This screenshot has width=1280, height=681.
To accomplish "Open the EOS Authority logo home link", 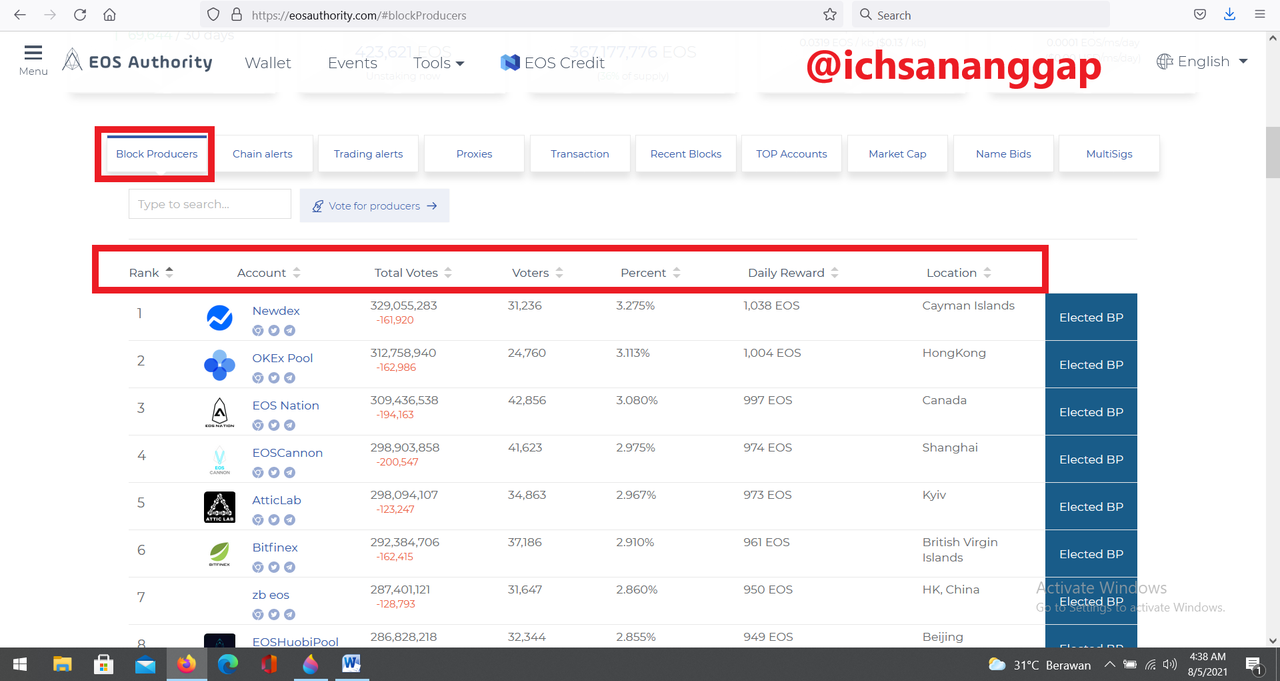I will (x=137, y=61).
